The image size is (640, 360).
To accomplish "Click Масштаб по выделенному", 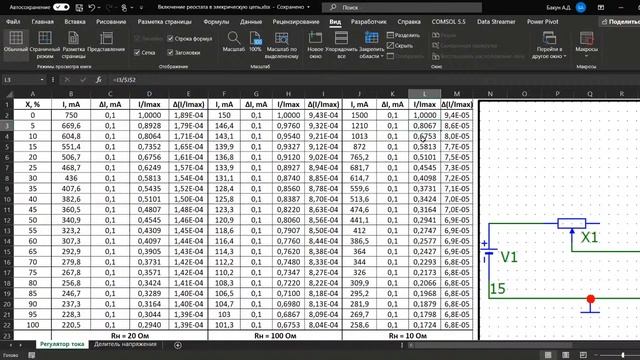I will (282, 45).
